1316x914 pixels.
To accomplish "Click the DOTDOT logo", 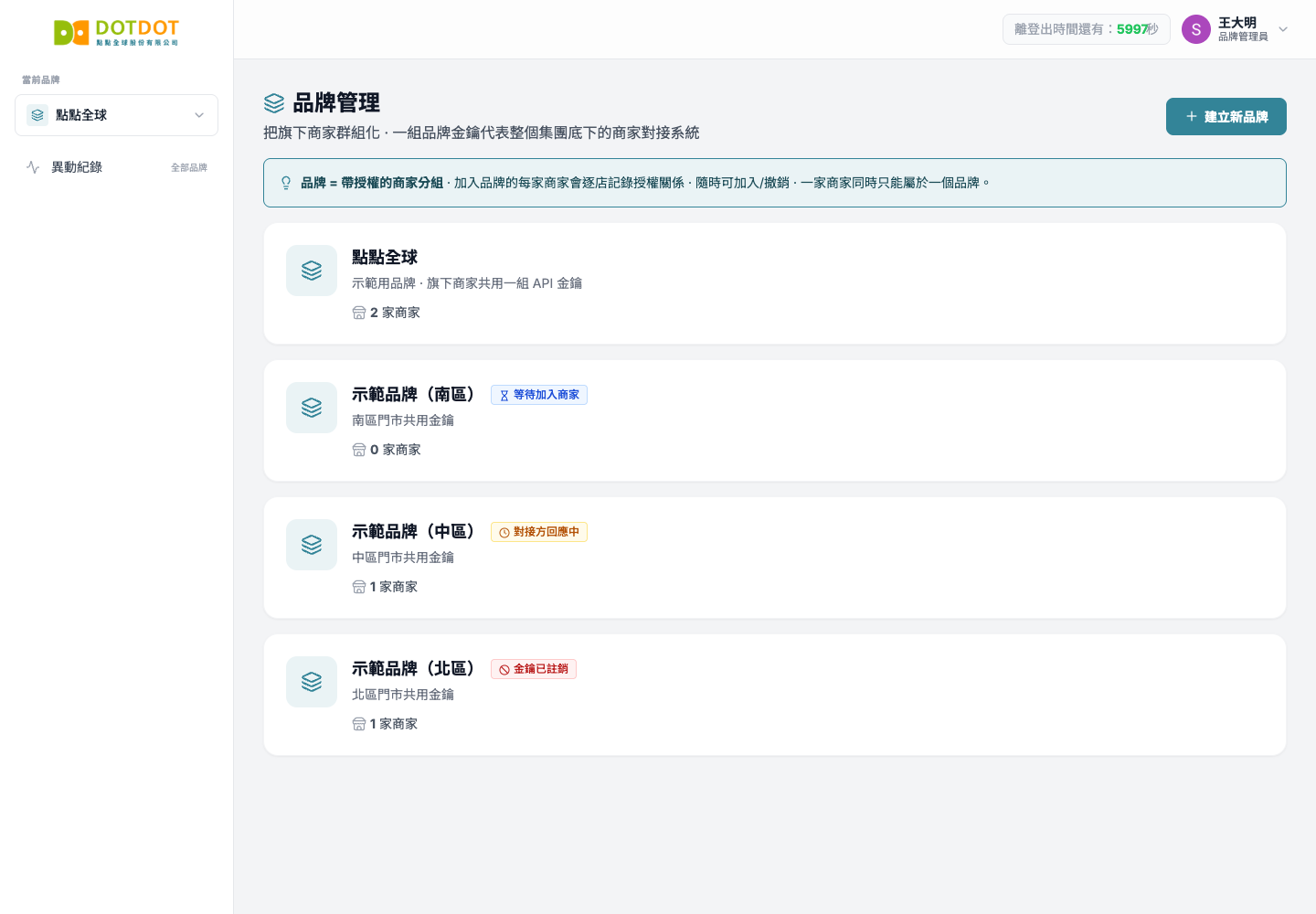I will click(116, 33).
